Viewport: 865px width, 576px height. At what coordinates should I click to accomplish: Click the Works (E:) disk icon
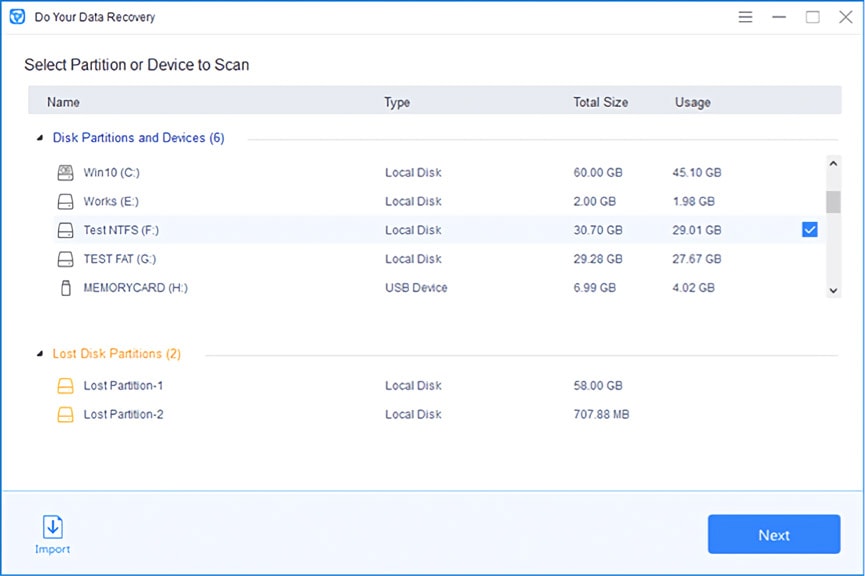point(65,202)
